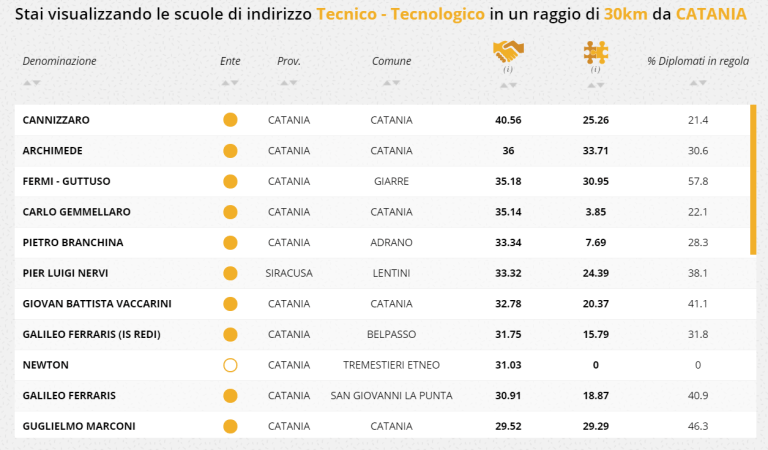This screenshot has height=450, width=768.
Task: Click the orange vertical scrollbar thumb
Action: pyautogui.click(x=753, y=180)
